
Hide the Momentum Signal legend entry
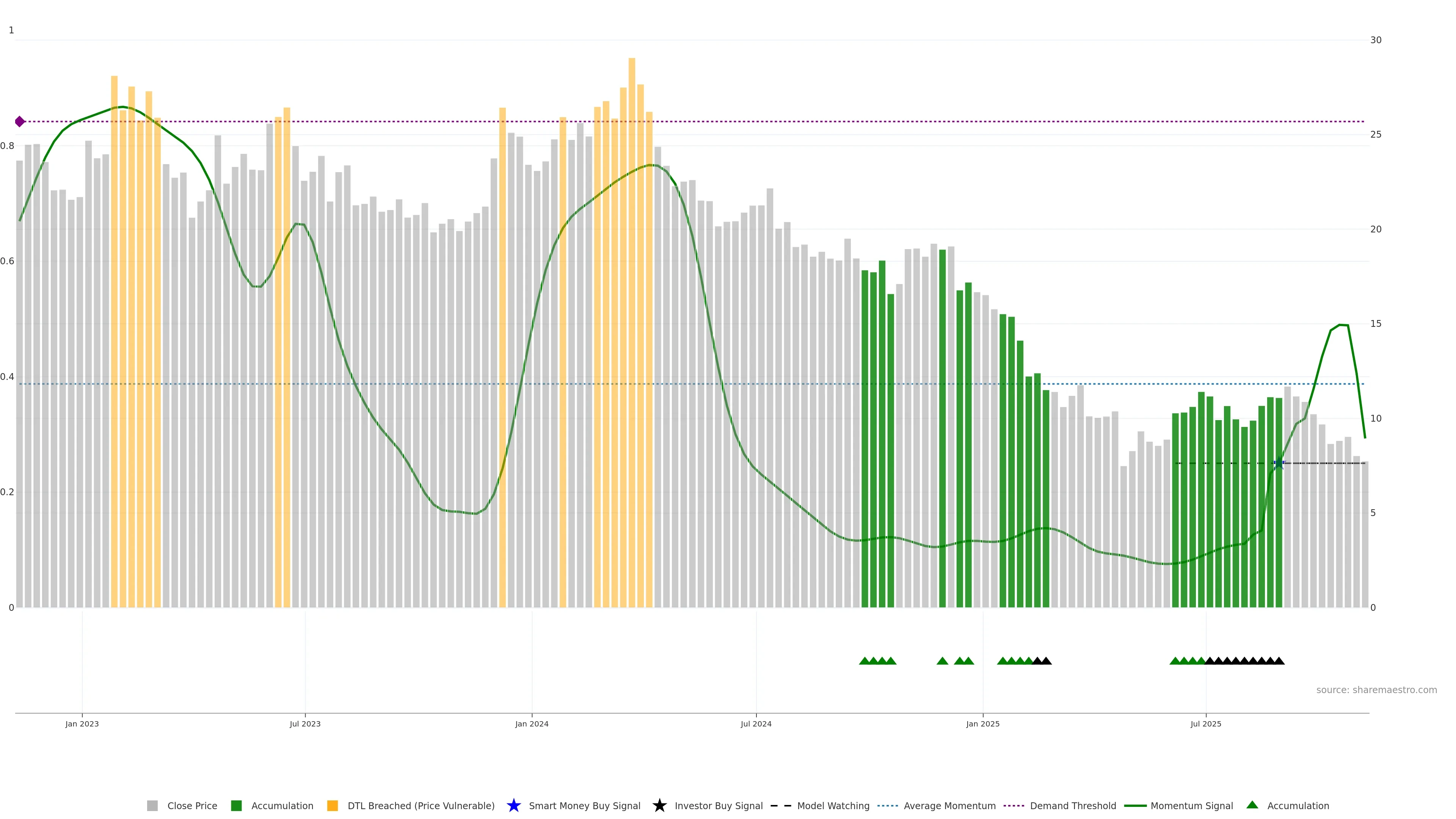pyautogui.click(x=1191, y=805)
